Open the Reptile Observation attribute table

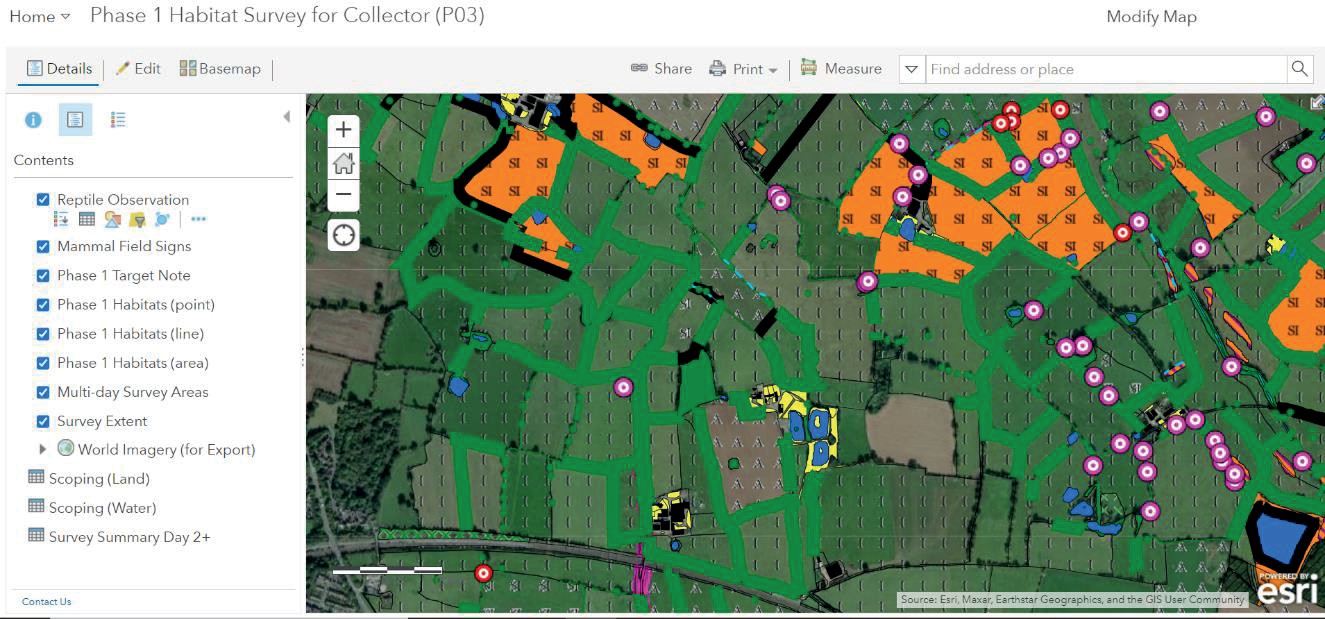pos(87,219)
